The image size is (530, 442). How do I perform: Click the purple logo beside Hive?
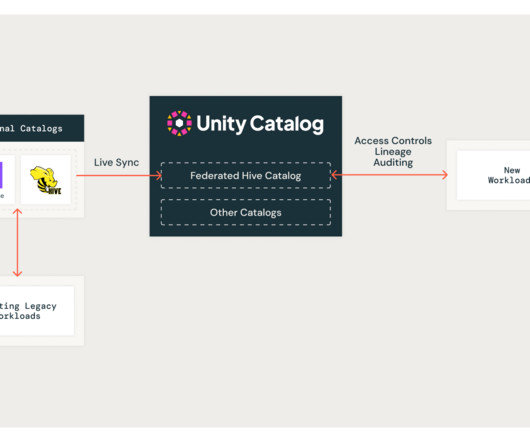1,175
